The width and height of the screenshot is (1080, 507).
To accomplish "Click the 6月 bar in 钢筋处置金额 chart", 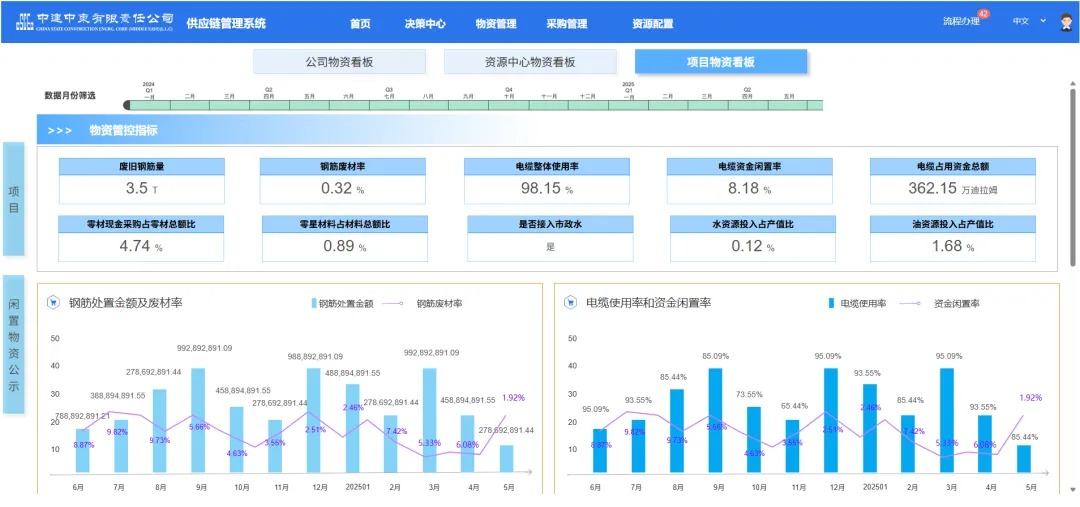I will (x=83, y=451).
